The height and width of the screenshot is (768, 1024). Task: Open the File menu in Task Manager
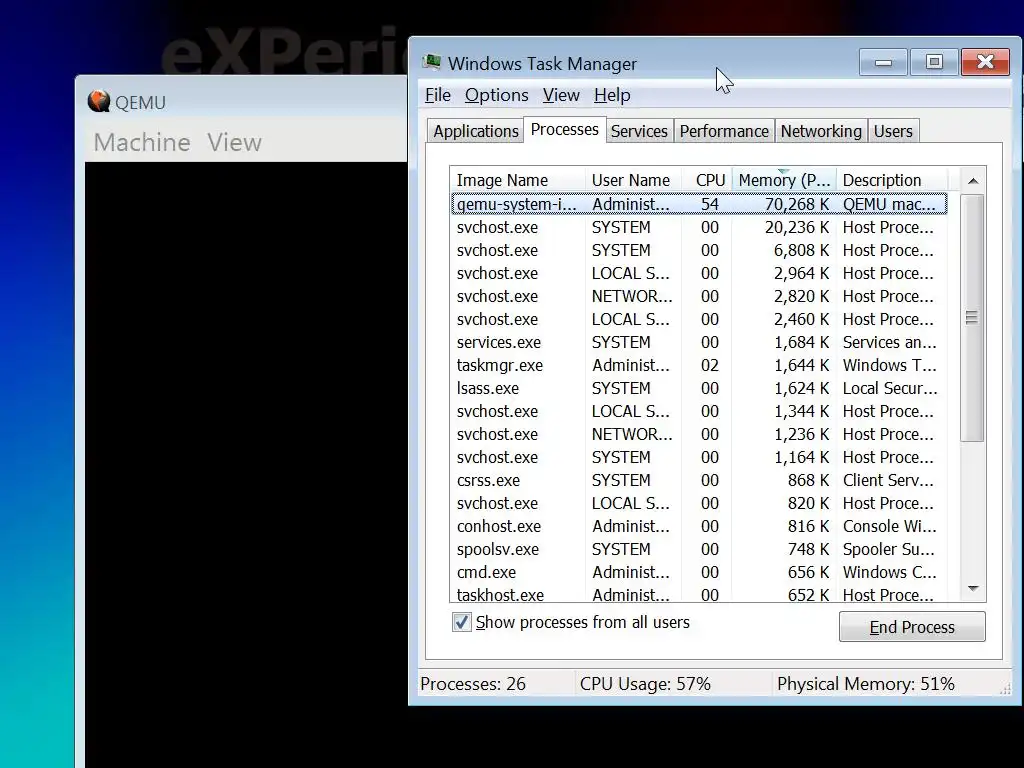[x=438, y=95]
